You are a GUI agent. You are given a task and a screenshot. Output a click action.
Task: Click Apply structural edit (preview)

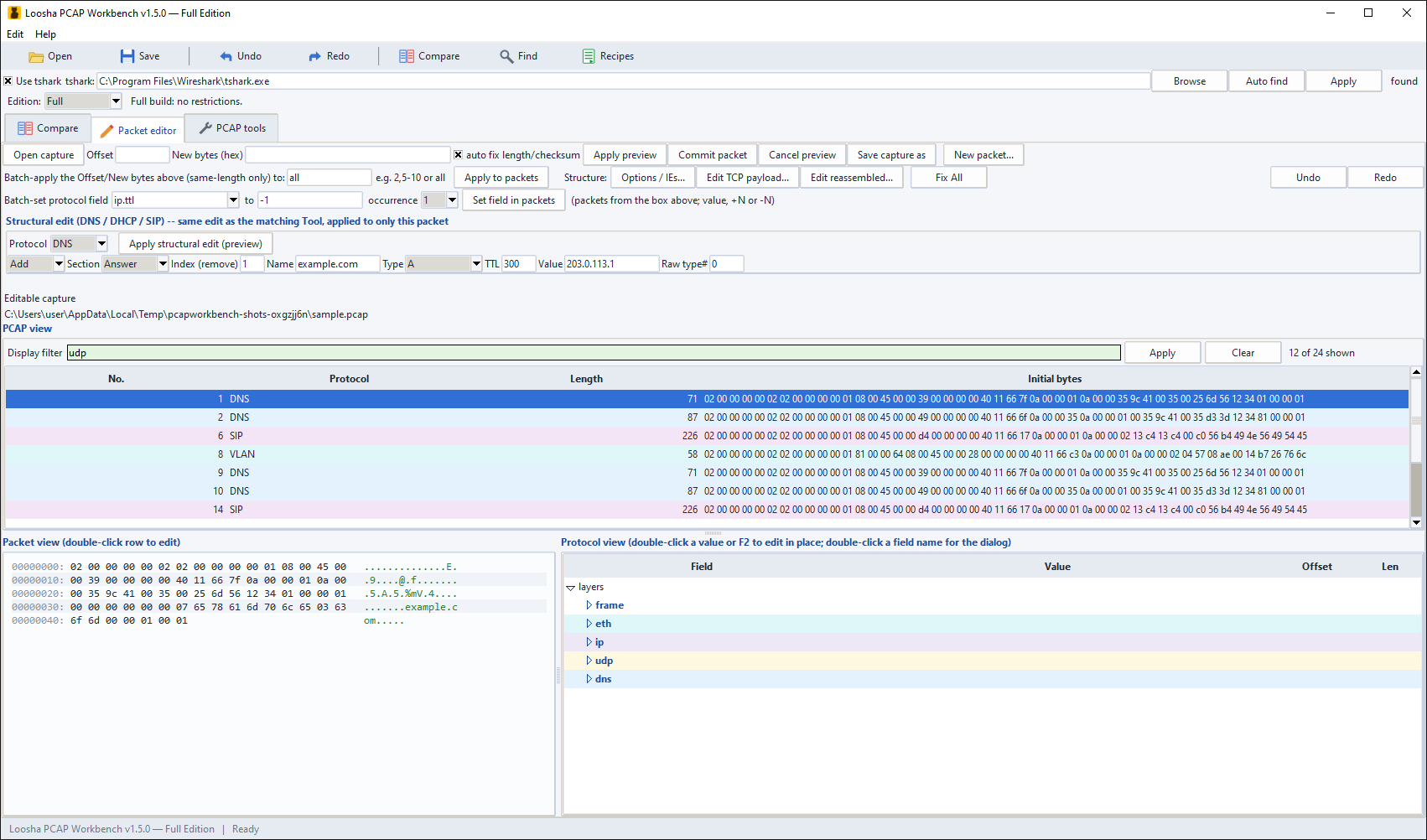tap(195, 244)
